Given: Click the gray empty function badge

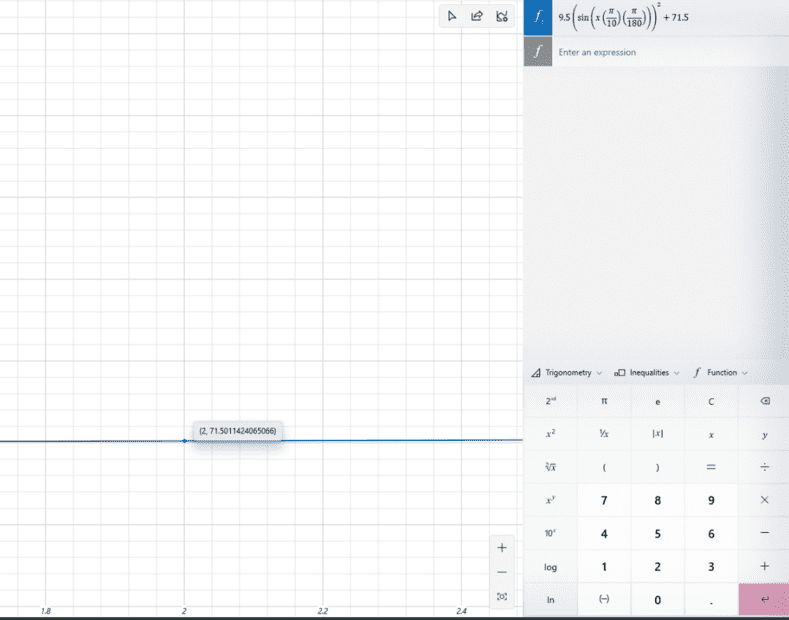Looking at the screenshot, I should 538,51.
